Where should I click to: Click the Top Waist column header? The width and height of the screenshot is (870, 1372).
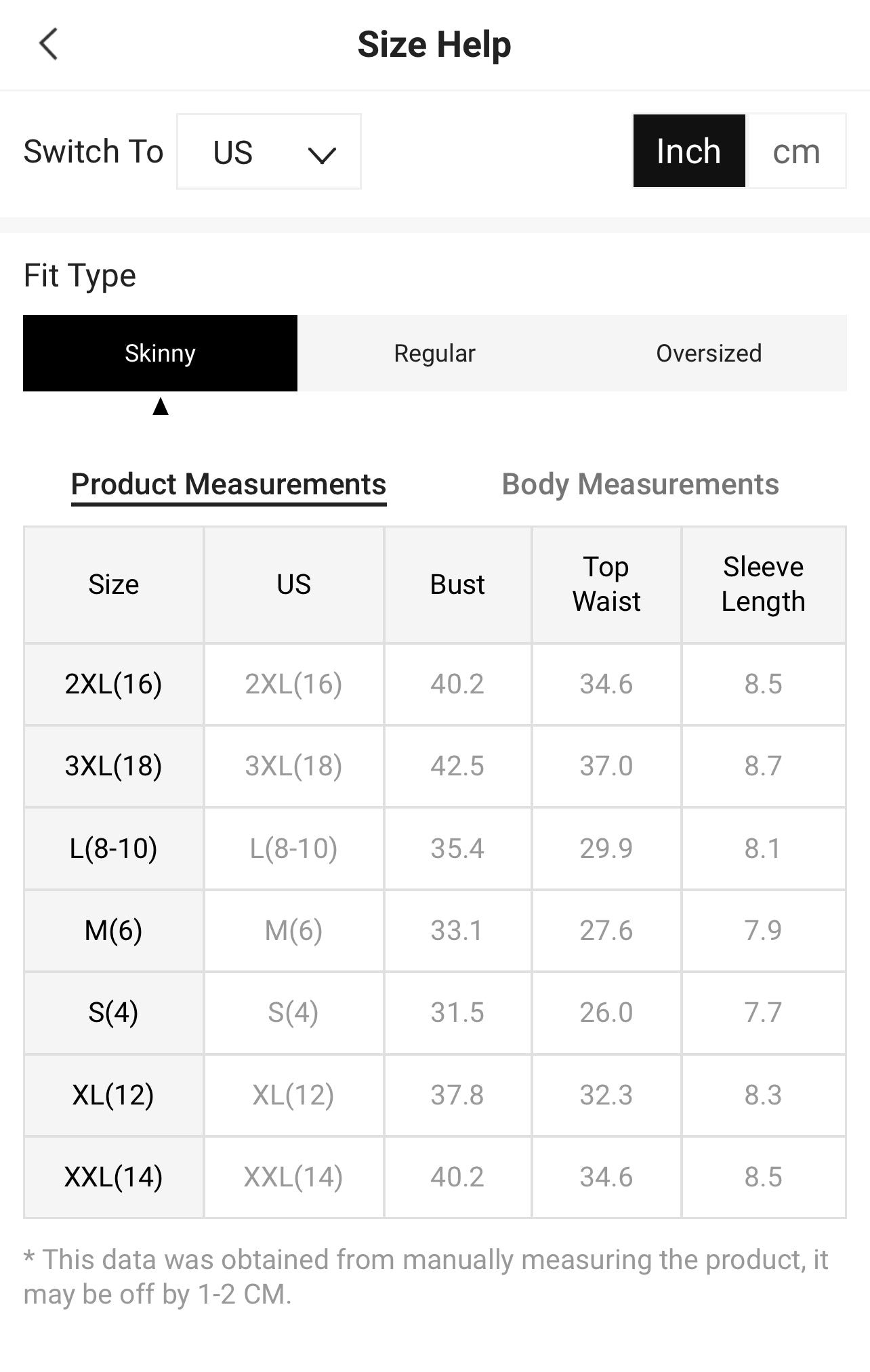coord(606,584)
